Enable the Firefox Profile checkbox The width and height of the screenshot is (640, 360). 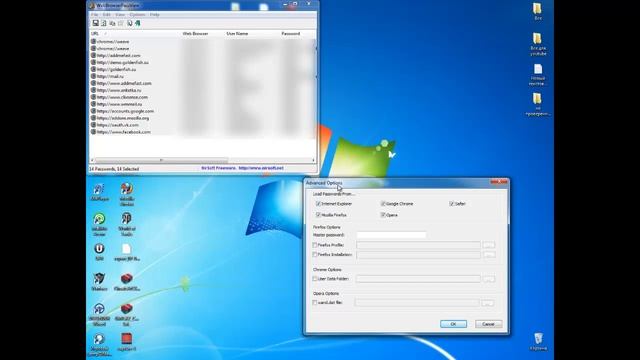coord(315,245)
